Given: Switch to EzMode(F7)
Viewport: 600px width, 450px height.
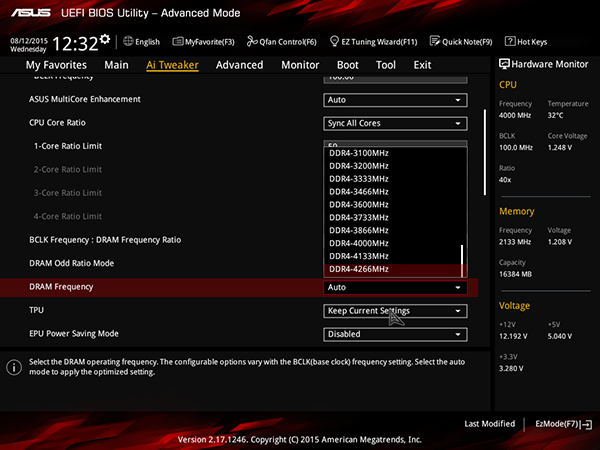Looking at the screenshot, I should pos(564,424).
